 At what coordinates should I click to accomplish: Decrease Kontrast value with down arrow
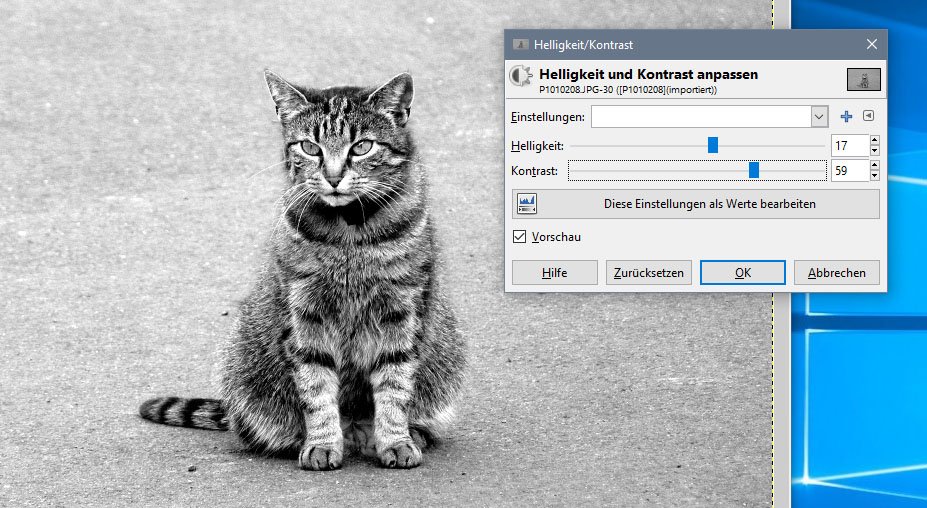tap(875, 176)
